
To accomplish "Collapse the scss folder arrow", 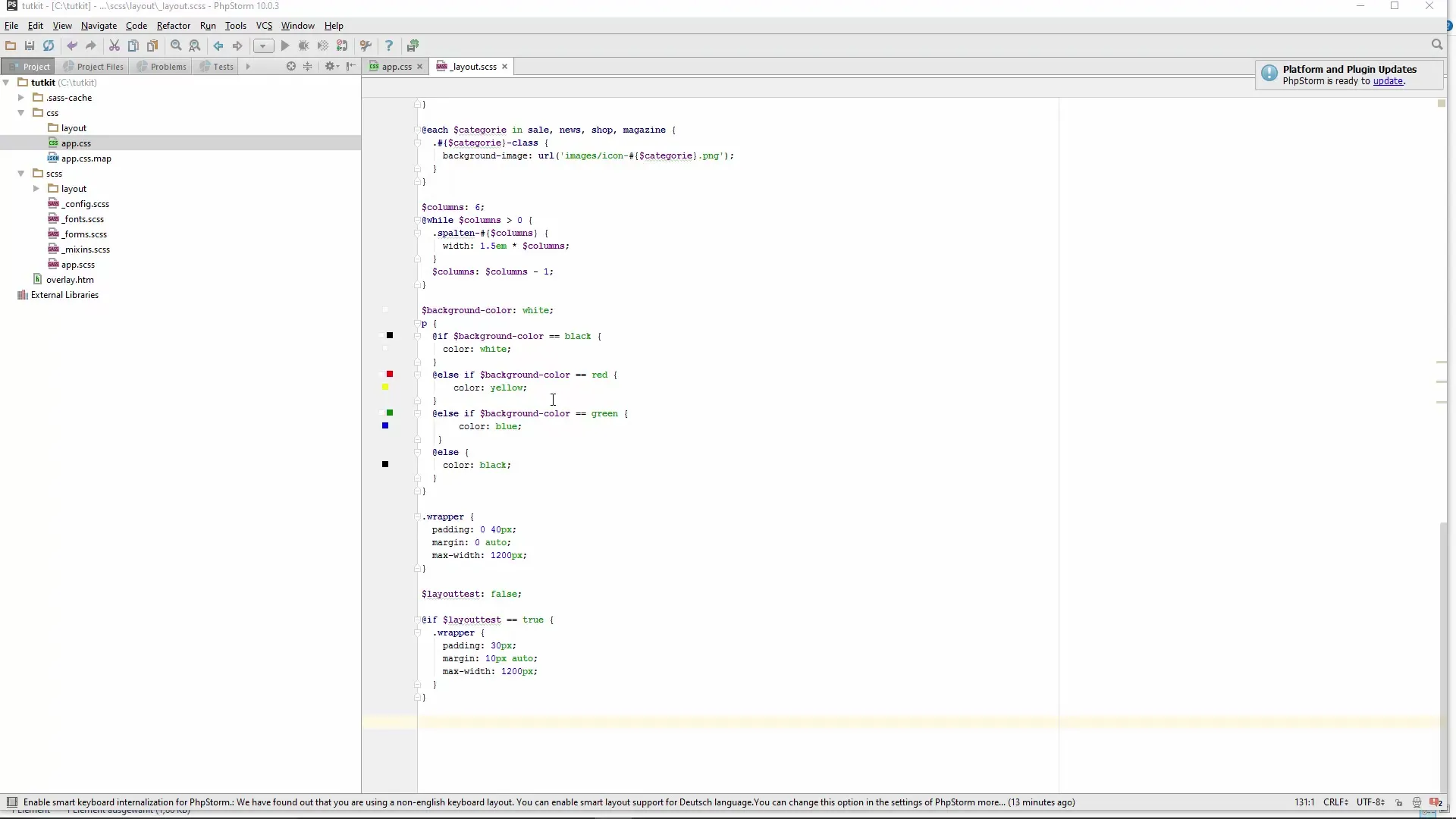I will (x=21, y=174).
